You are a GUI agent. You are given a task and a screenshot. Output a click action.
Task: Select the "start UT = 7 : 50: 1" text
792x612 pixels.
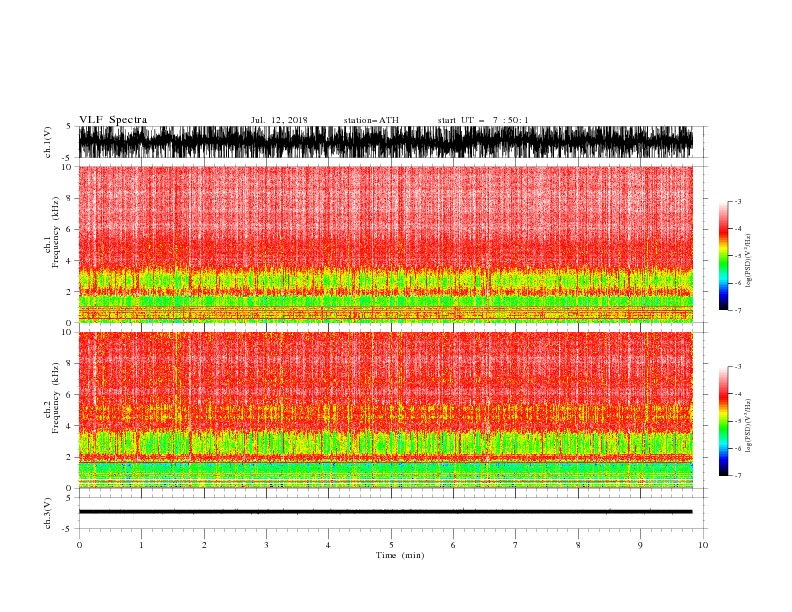(483, 120)
